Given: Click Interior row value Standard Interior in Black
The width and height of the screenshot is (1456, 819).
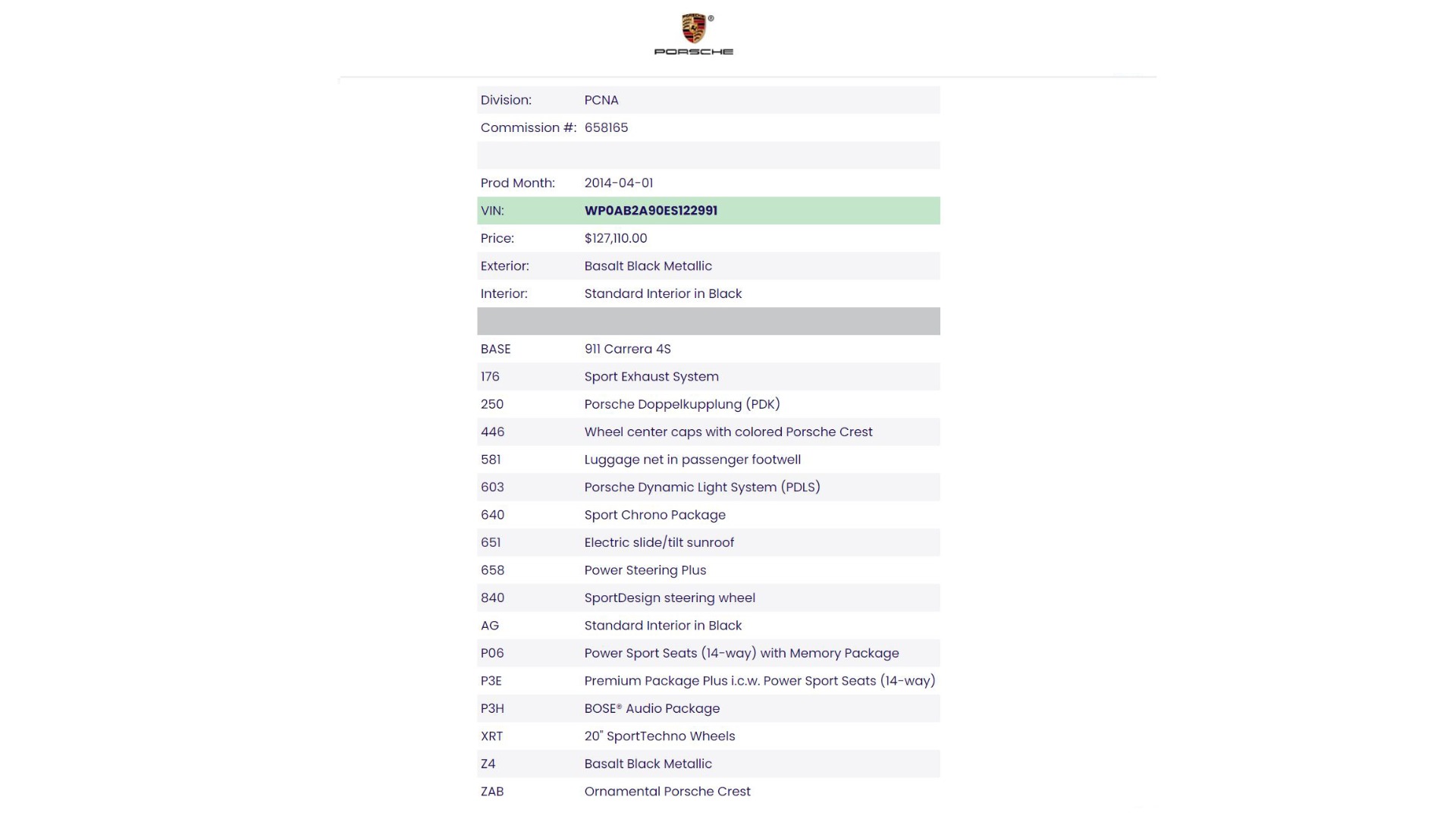Looking at the screenshot, I should click(x=663, y=293).
